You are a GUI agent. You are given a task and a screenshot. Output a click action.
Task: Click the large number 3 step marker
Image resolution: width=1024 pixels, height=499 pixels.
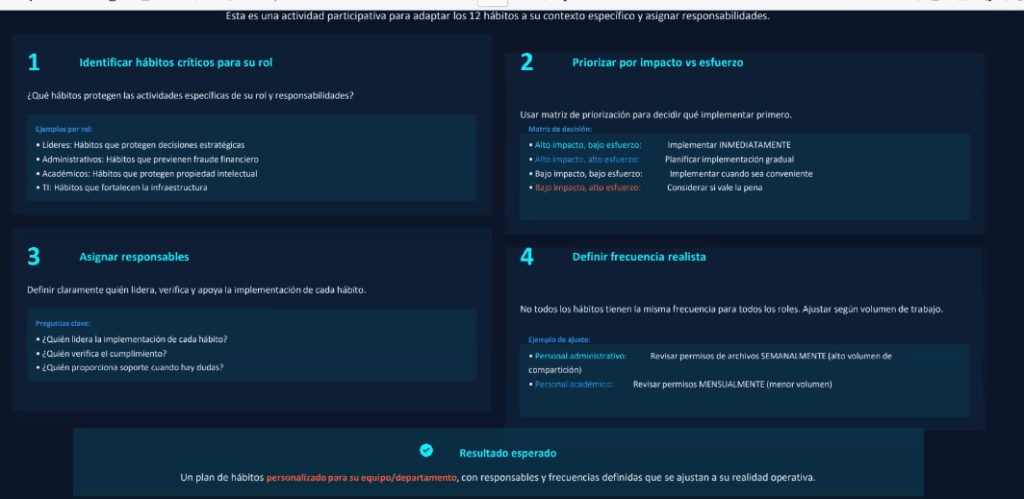[x=34, y=257]
